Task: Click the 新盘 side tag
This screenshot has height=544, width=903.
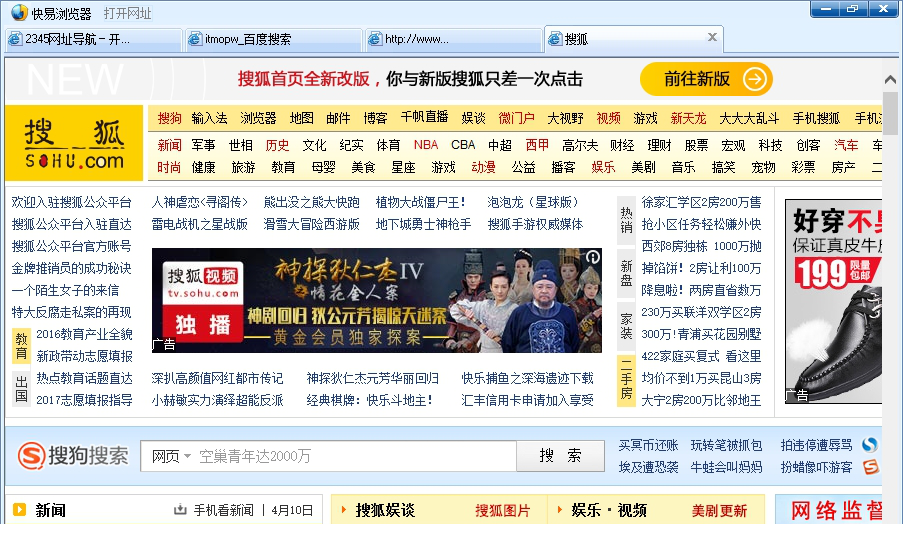Action: pyautogui.click(x=626, y=273)
